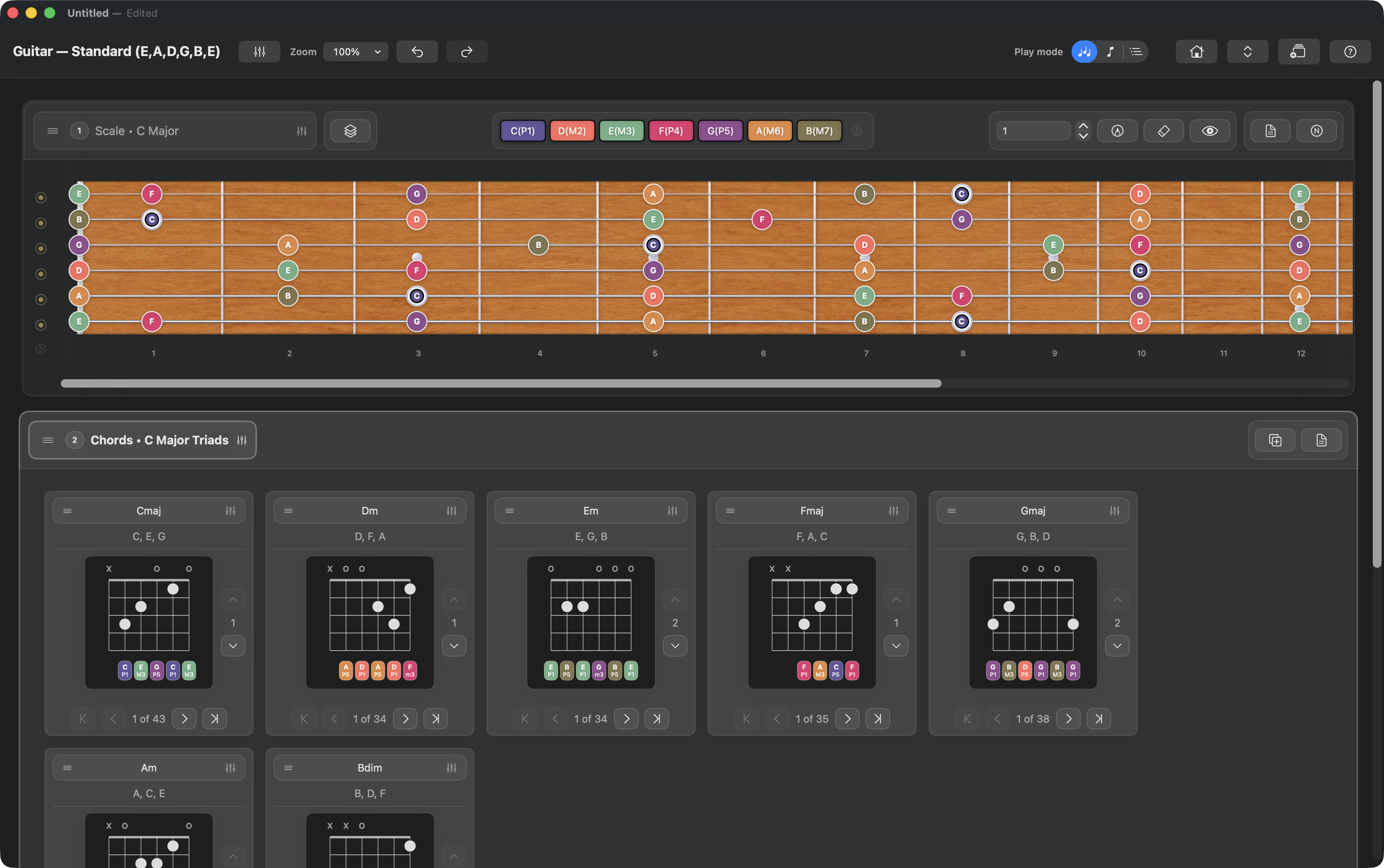The height and width of the screenshot is (868, 1384).
Task: Select the eraser tool in Scale panel
Action: point(1164,131)
